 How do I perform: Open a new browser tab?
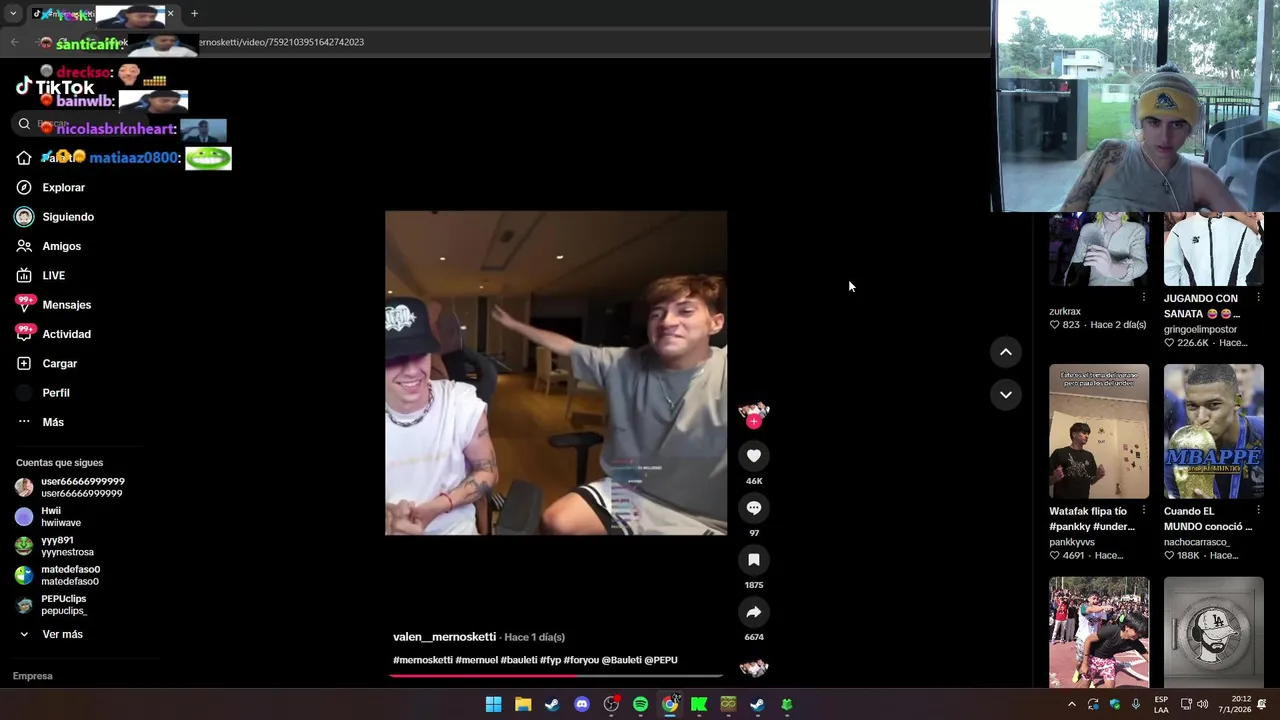(x=194, y=14)
